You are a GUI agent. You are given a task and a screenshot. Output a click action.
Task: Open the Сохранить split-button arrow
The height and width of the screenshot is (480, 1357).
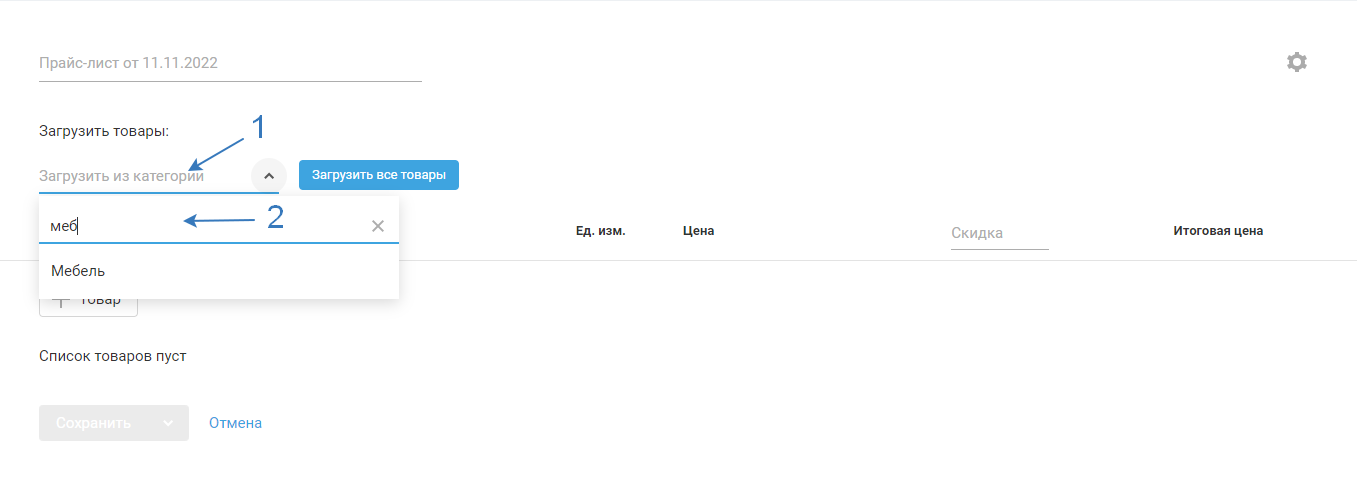click(168, 423)
